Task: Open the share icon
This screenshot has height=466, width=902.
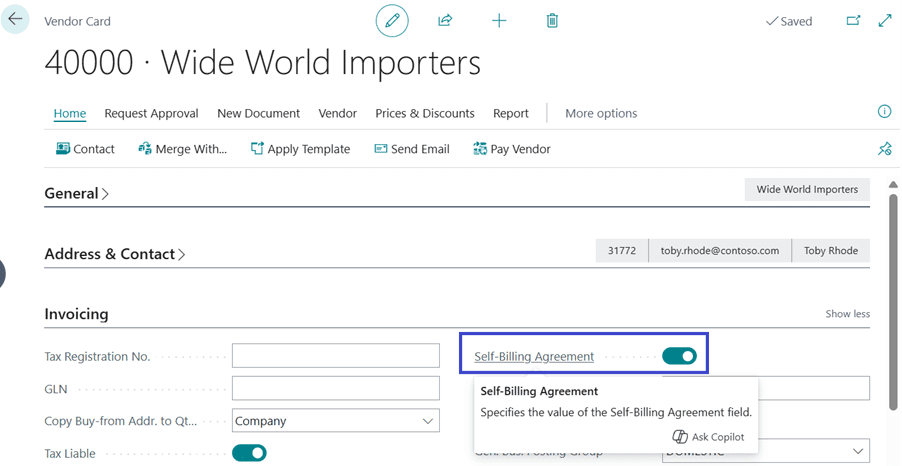Action: point(445,21)
